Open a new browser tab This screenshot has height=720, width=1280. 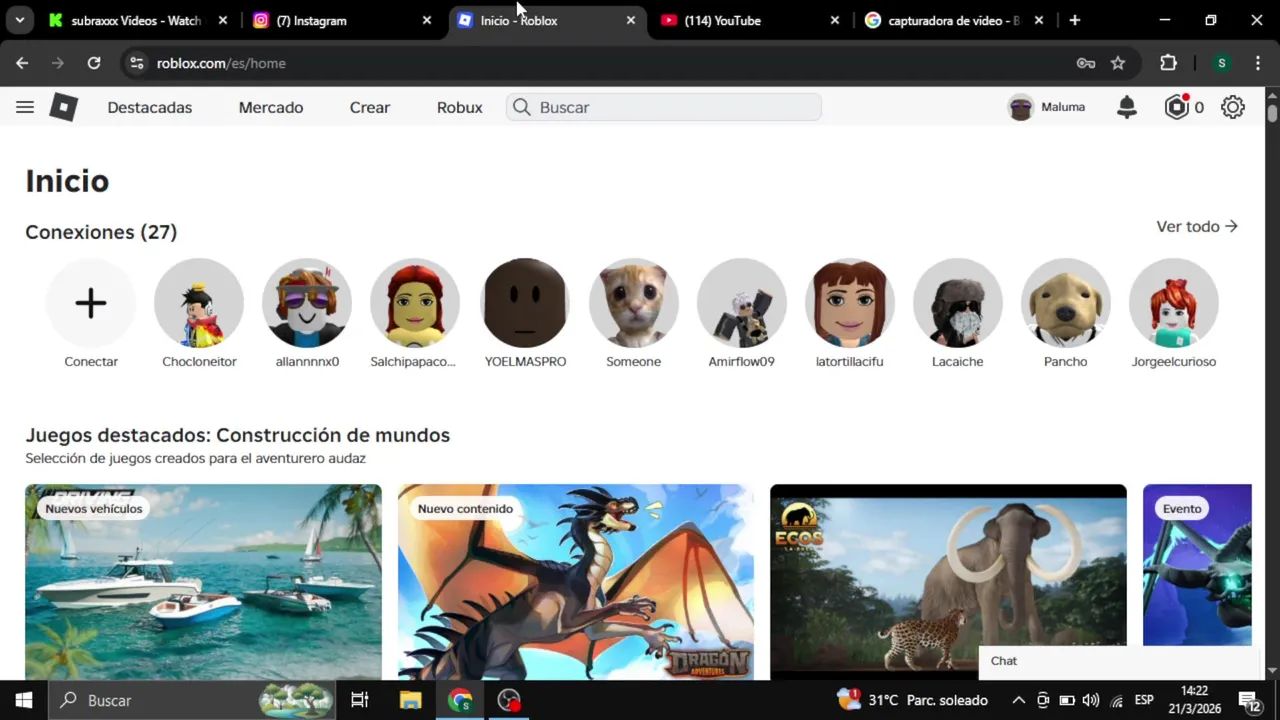tap(1075, 20)
